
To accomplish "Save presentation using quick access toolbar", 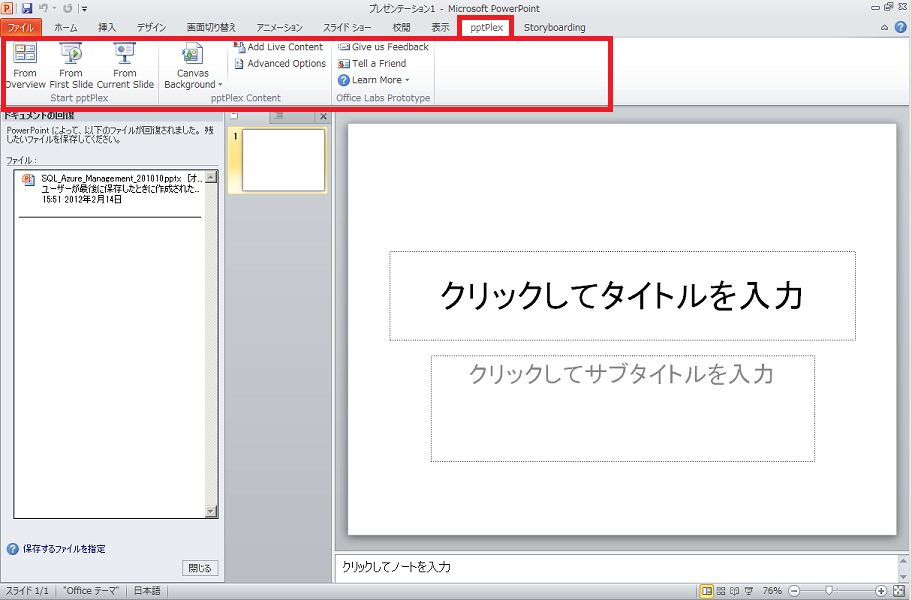I will (x=27, y=8).
